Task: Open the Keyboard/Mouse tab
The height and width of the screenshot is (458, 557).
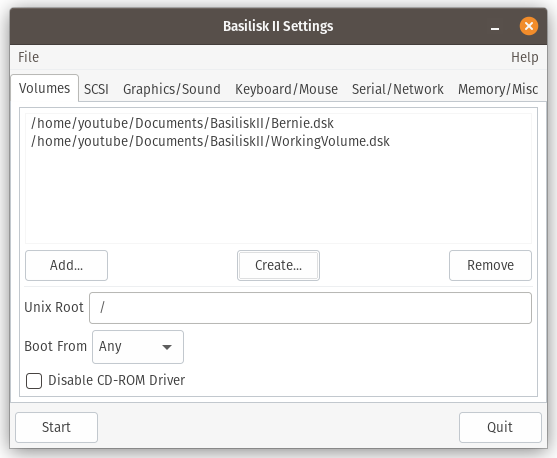Action: [x=286, y=89]
